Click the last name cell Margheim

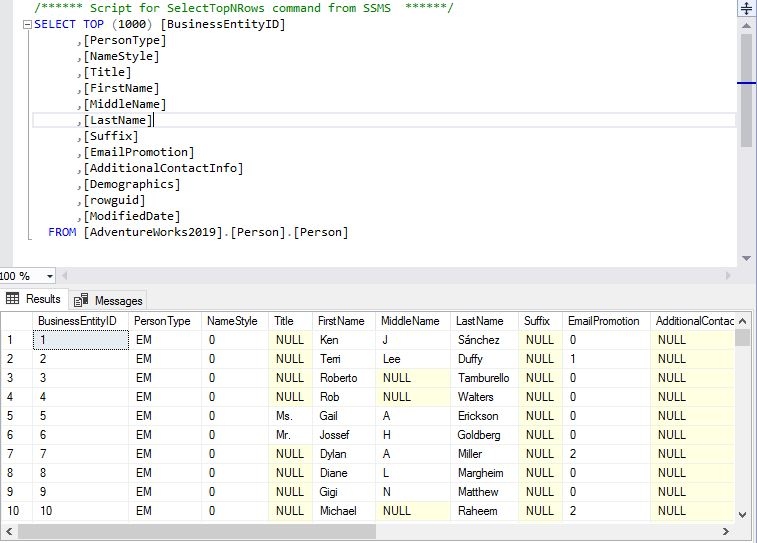pos(484,473)
